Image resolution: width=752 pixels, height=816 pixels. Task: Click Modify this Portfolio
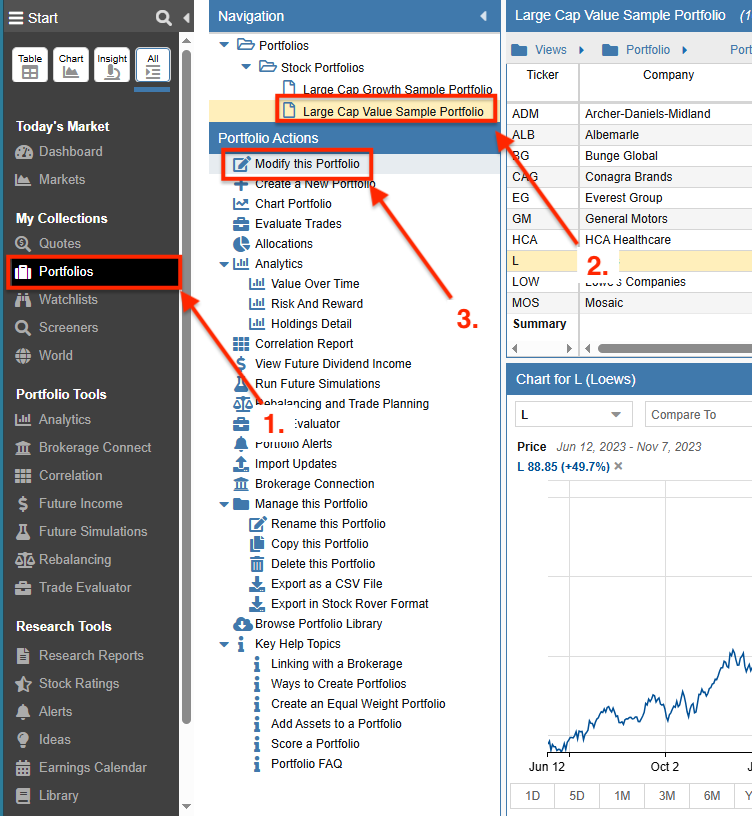pyautogui.click(x=306, y=164)
